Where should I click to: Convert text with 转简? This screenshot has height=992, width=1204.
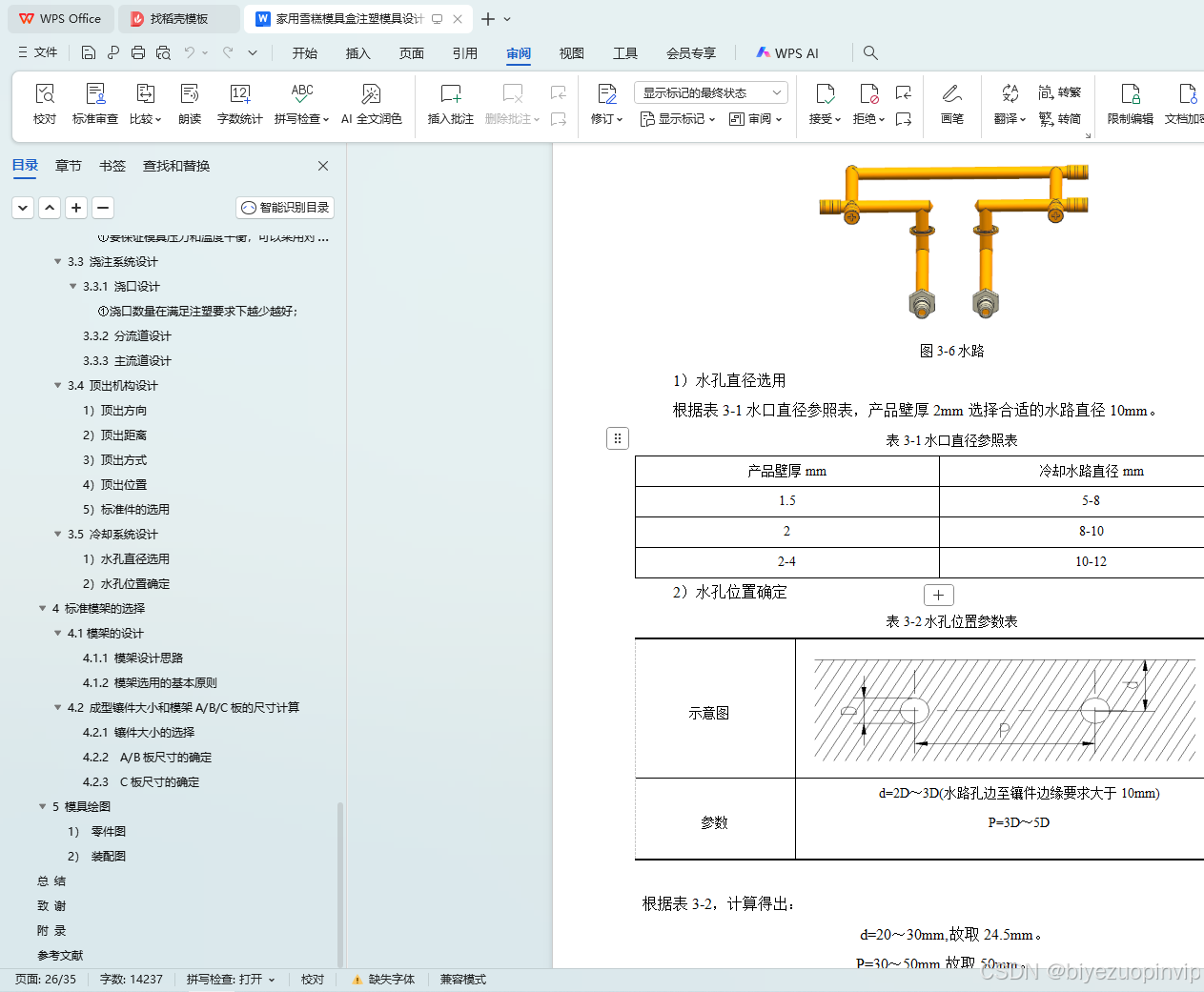1060,119
